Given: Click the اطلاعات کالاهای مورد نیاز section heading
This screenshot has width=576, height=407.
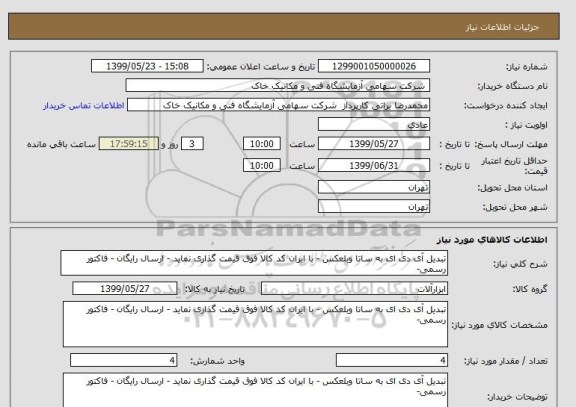Looking at the screenshot, I should pos(492,240).
